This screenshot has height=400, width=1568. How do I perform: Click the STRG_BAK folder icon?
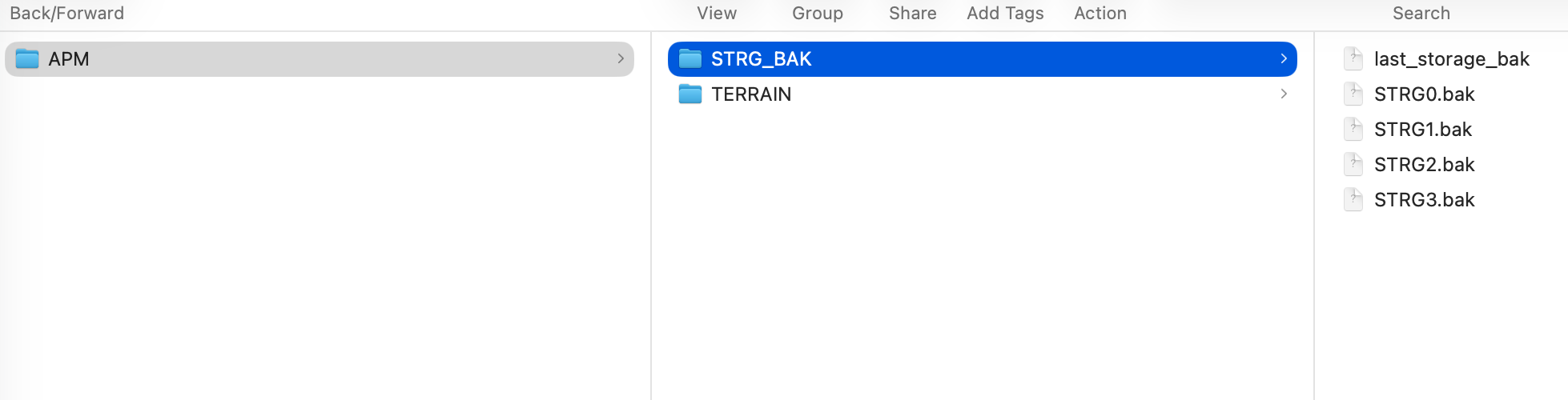click(690, 59)
